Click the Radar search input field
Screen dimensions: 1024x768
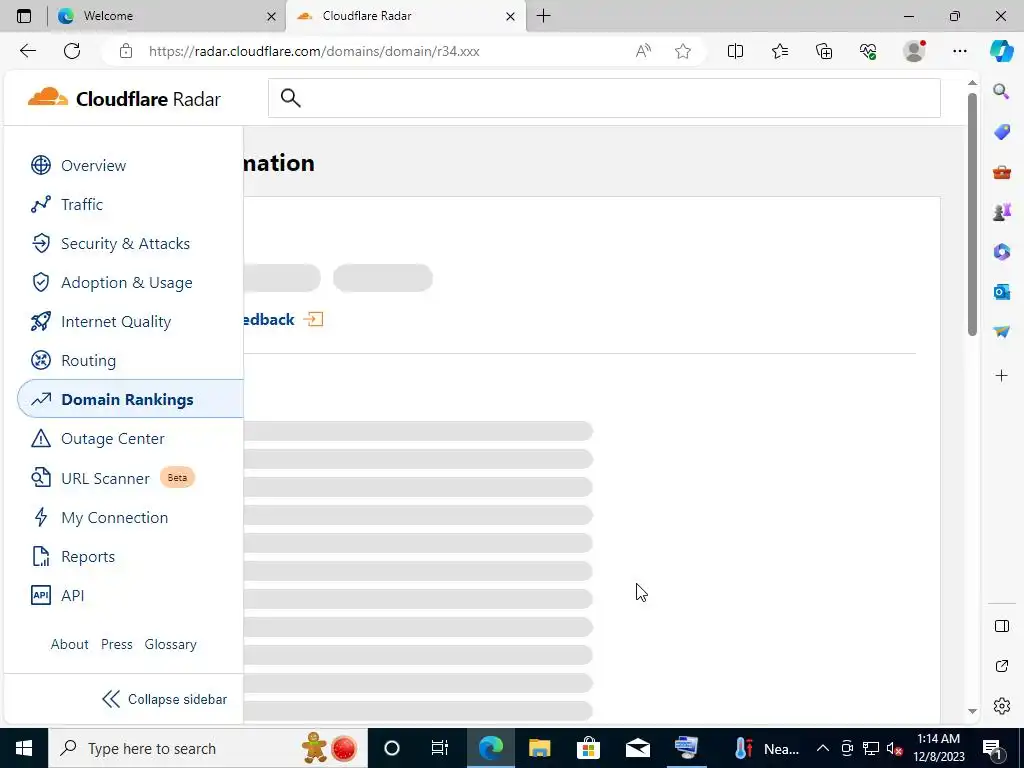[604, 98]
